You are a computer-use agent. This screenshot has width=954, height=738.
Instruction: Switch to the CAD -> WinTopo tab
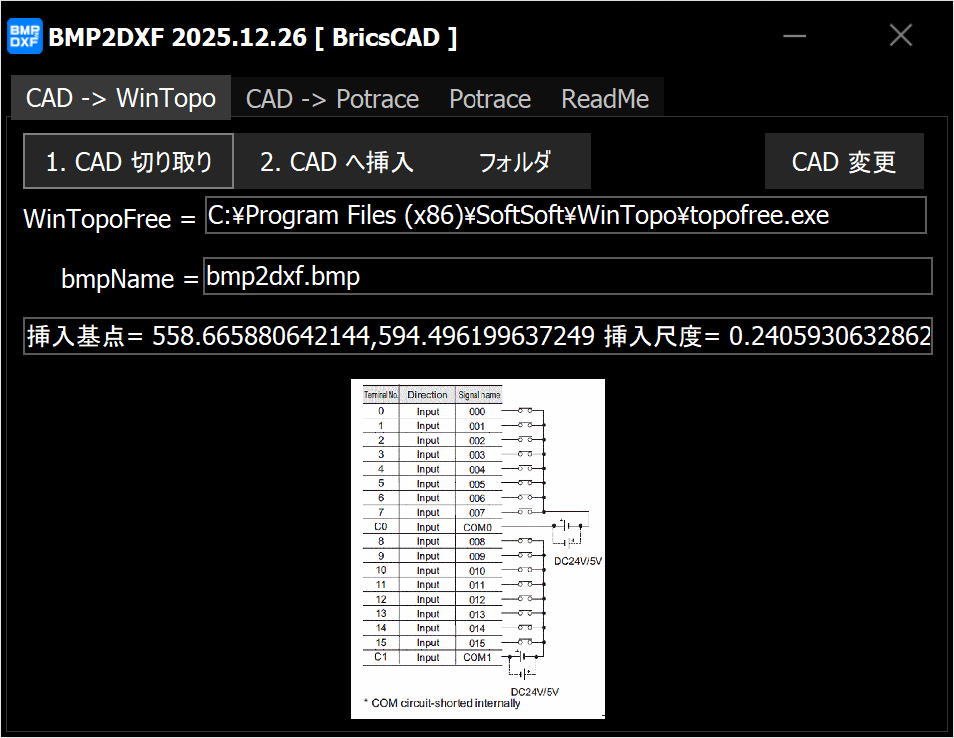(121, 98)
